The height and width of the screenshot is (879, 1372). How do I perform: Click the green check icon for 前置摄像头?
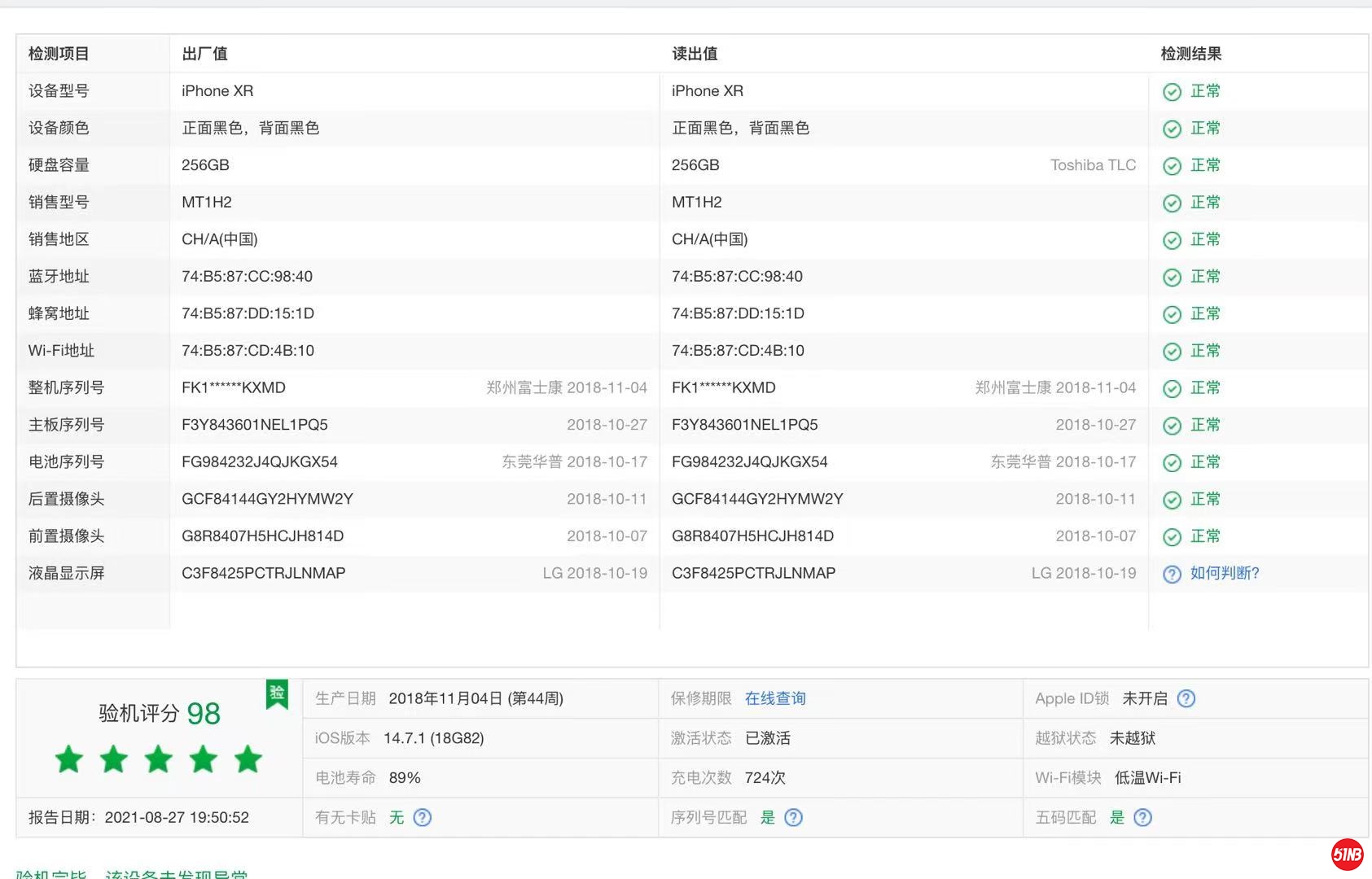click(1172, 537)
